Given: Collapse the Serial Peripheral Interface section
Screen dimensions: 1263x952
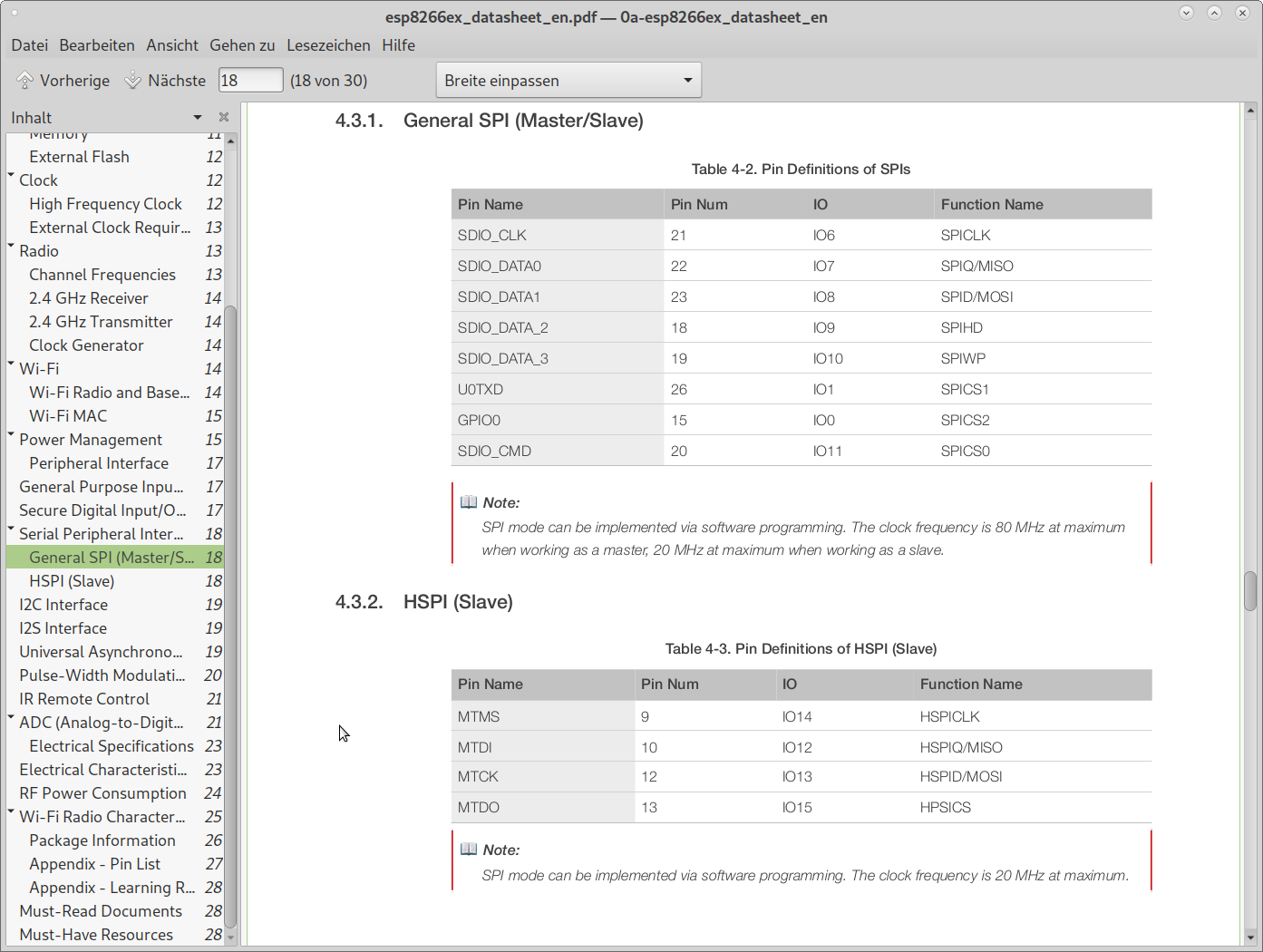Looking at the screenshot, I should (x=12, y=529).
